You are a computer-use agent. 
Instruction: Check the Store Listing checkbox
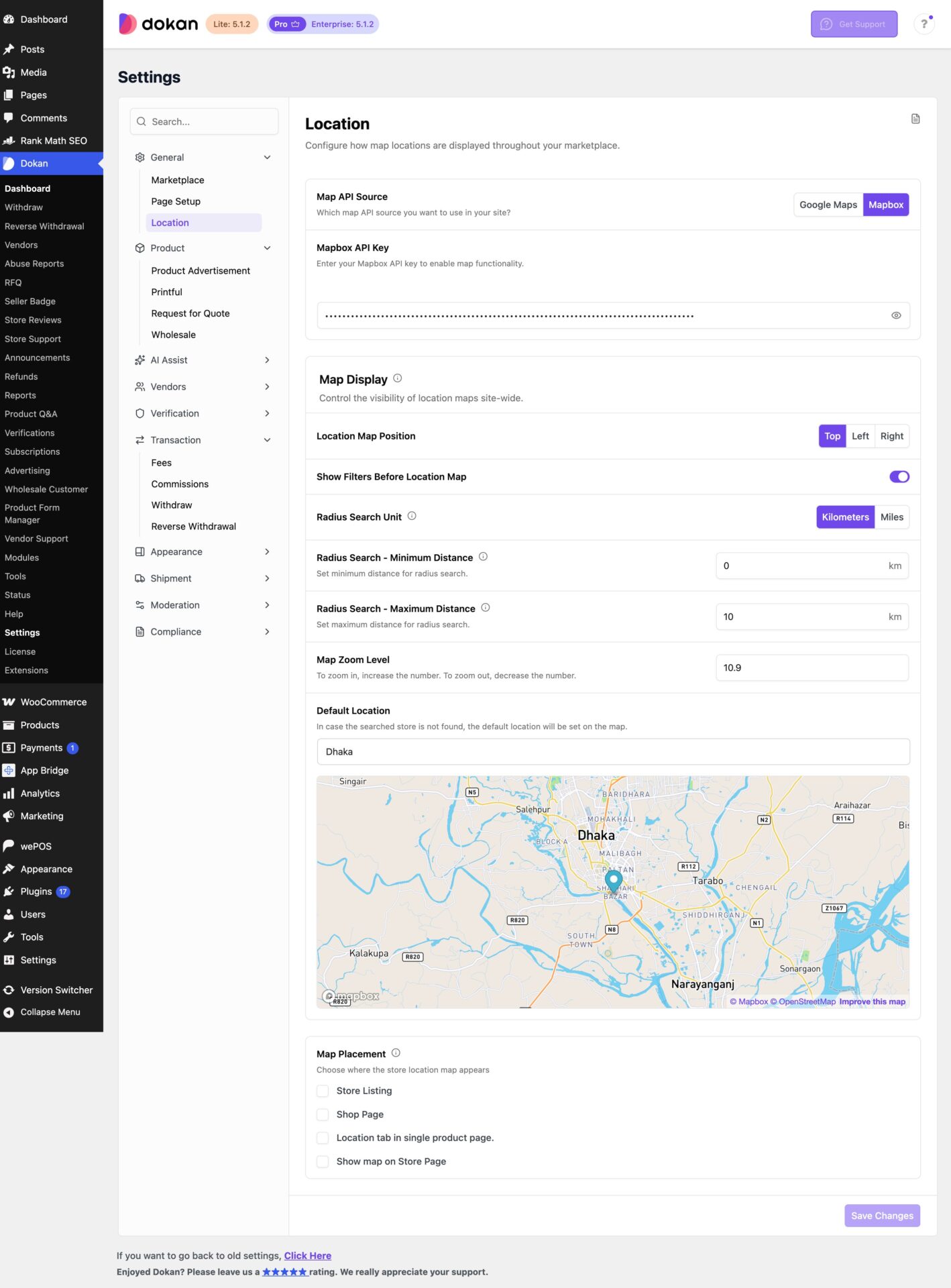(x=323, y=1091)
